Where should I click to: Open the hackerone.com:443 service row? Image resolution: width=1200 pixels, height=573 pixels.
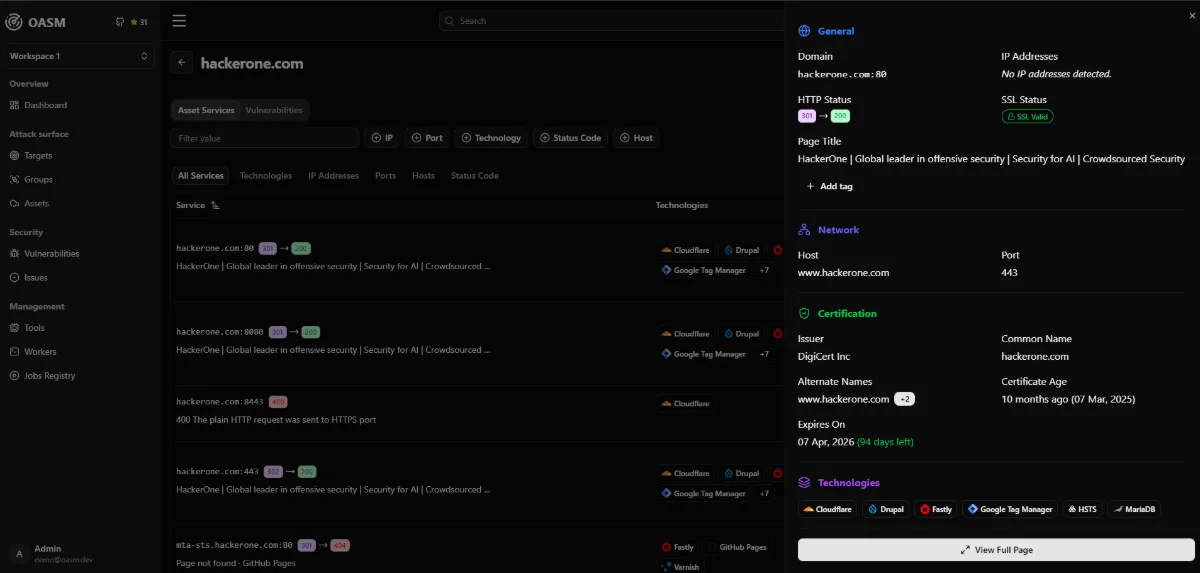[x=478, y=484]
